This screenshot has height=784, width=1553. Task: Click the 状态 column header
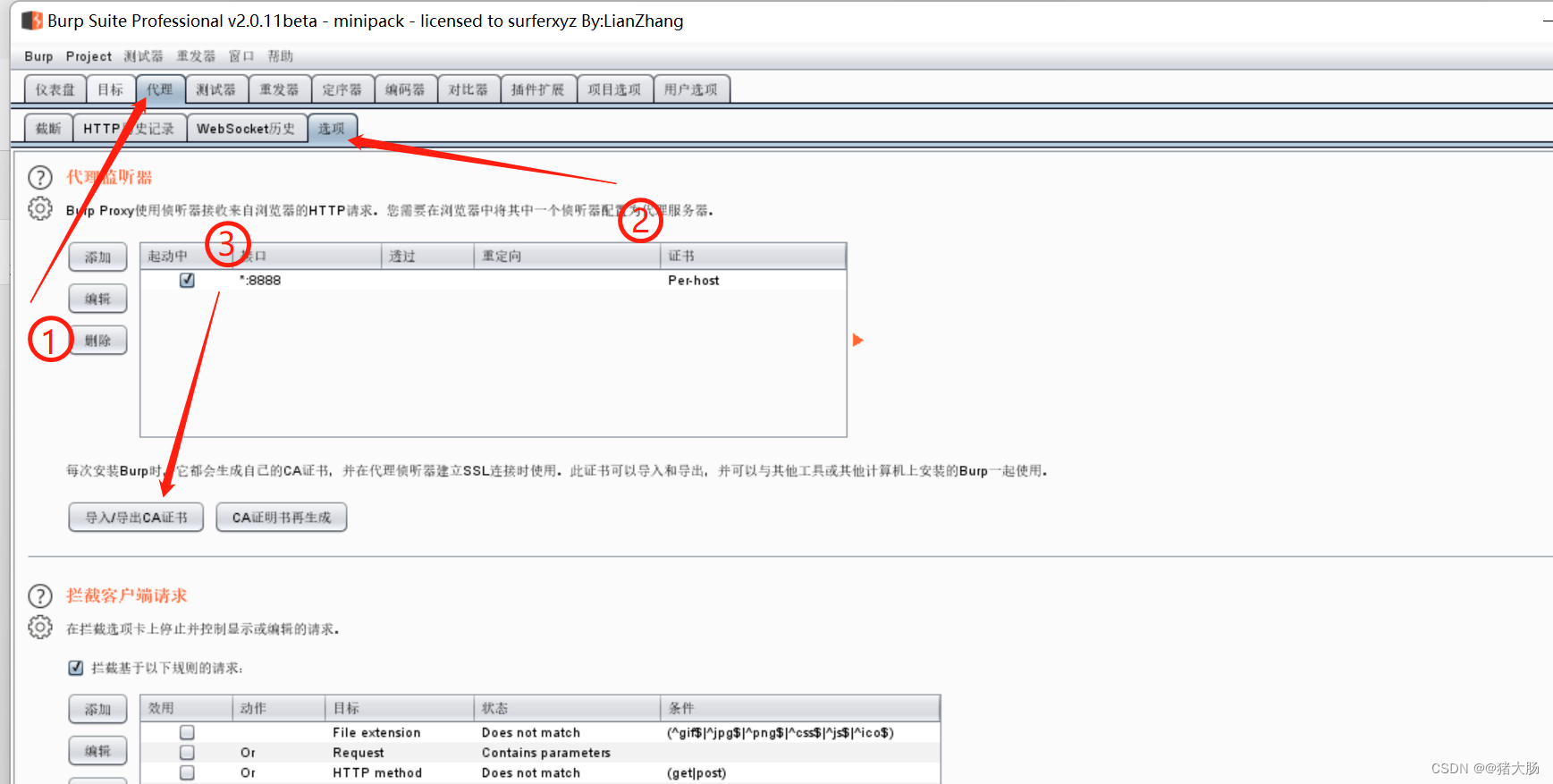567,708
